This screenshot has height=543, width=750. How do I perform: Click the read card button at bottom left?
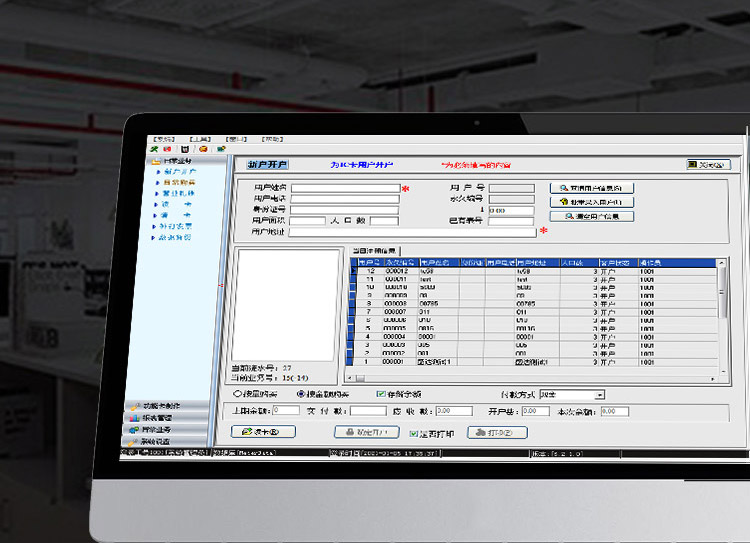point(262,432)
